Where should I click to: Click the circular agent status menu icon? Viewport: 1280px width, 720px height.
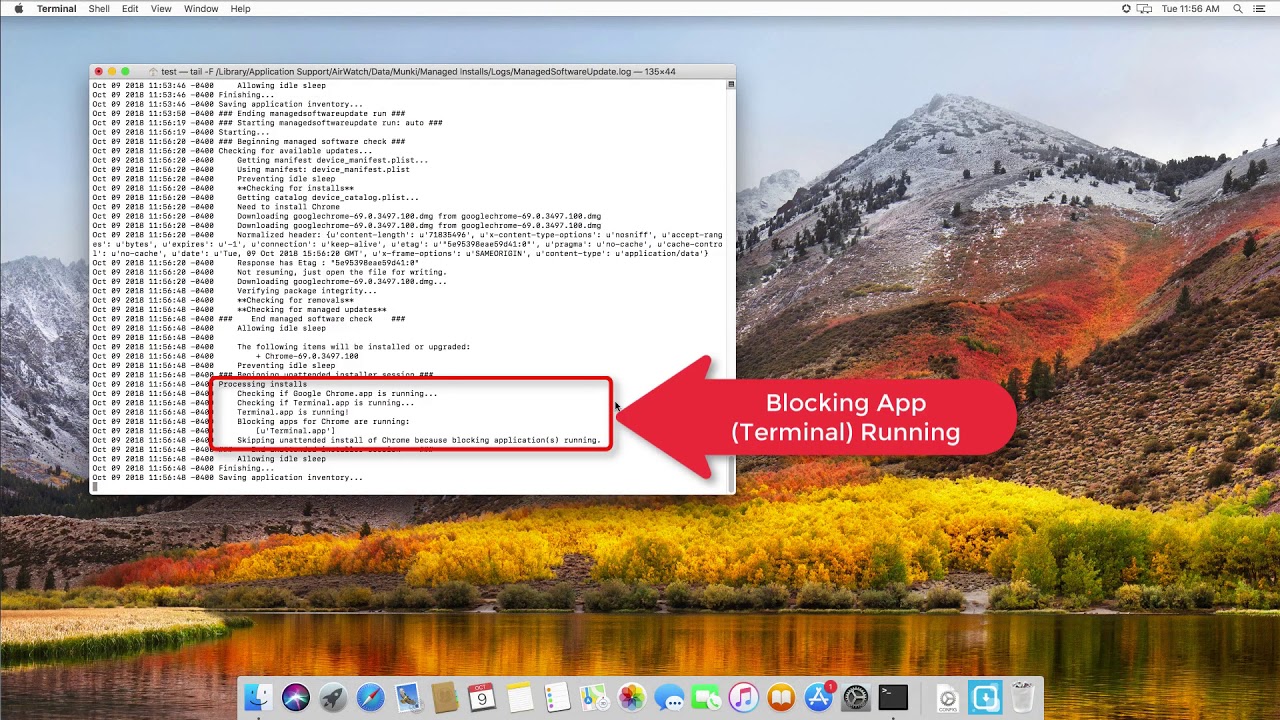point(1126,9)
